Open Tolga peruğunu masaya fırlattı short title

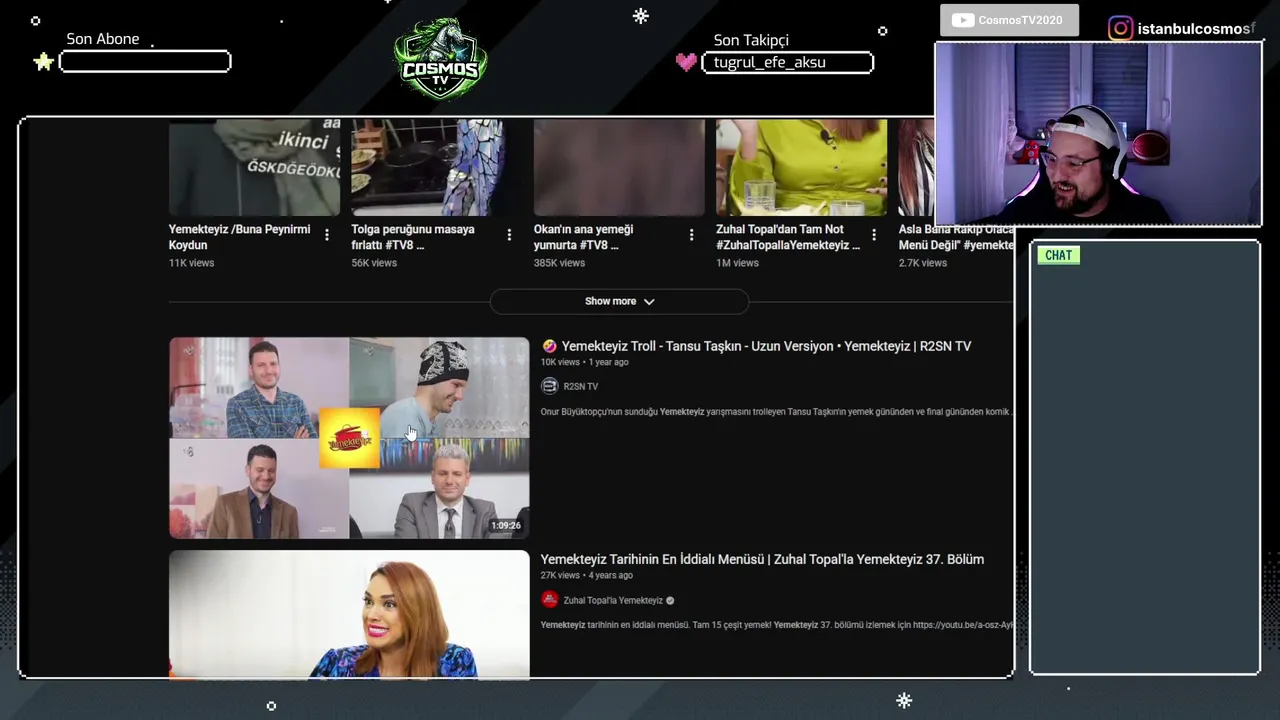(413, 237)
